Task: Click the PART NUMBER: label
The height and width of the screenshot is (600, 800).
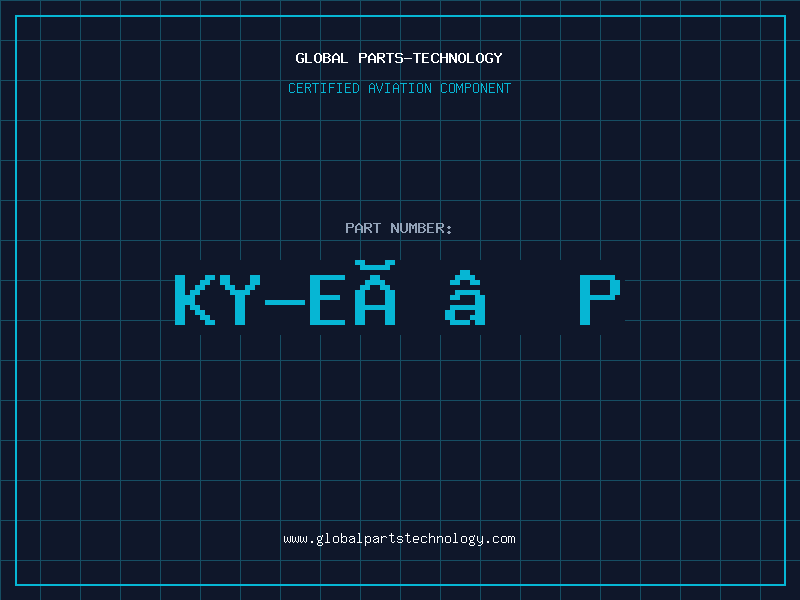Action: [399, 228]
